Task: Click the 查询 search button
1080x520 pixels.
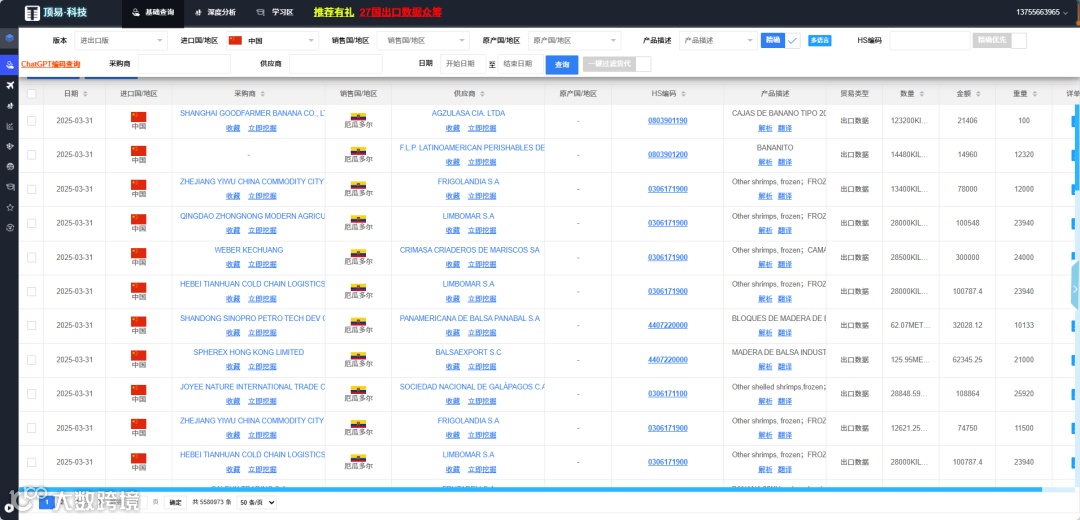Action: coord(562,65)
